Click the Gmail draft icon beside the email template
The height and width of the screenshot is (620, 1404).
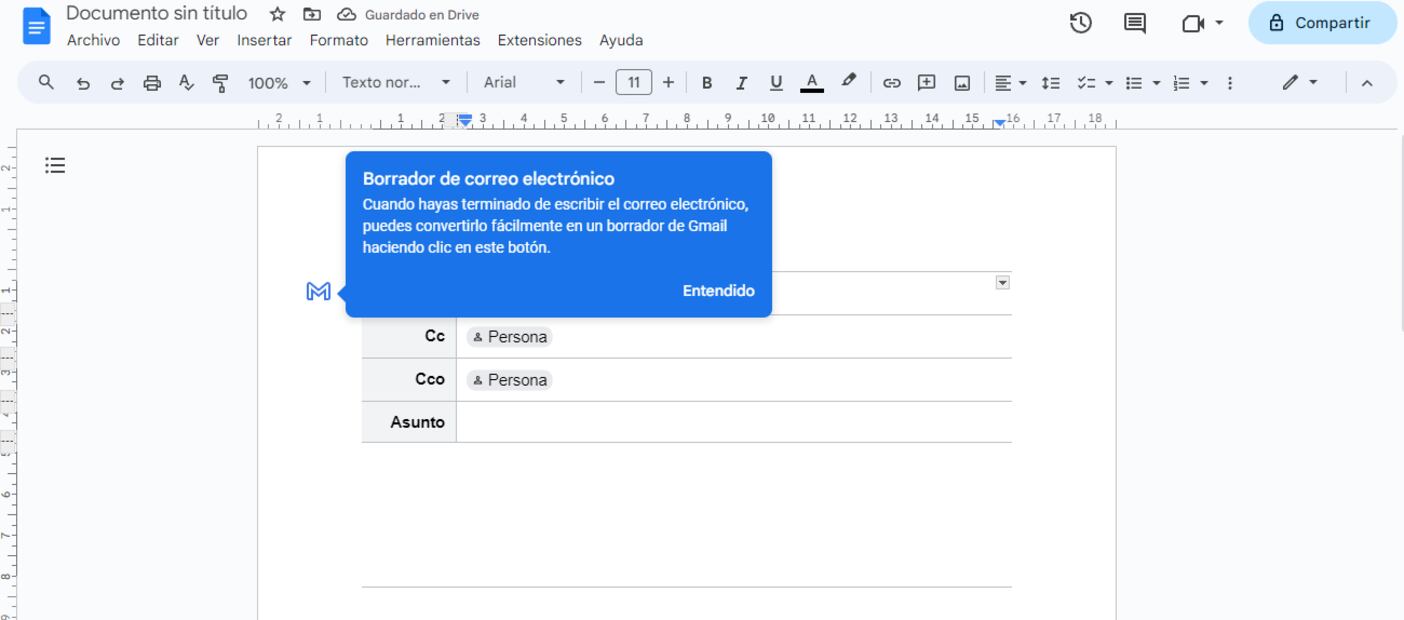318,292
